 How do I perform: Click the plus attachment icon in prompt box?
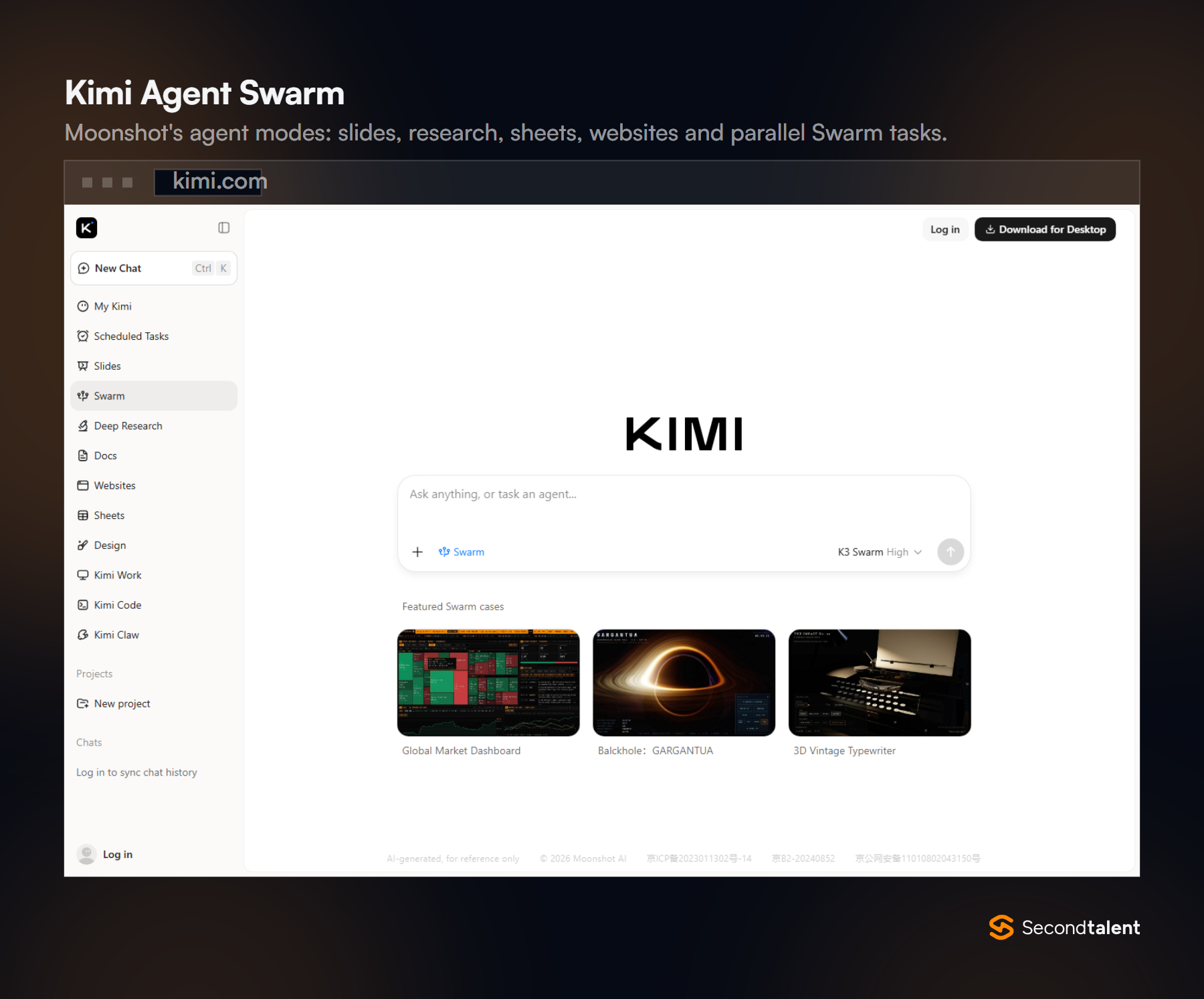pyautogui.click(x=417, y=552)
